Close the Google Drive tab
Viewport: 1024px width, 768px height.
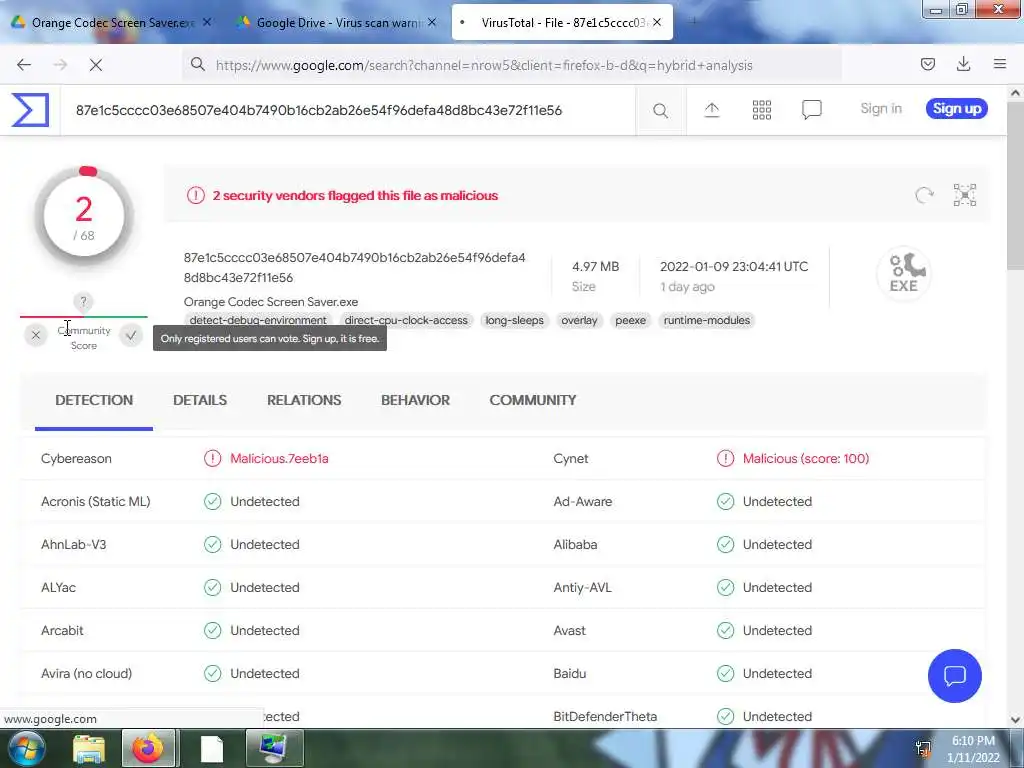[432, 22]
